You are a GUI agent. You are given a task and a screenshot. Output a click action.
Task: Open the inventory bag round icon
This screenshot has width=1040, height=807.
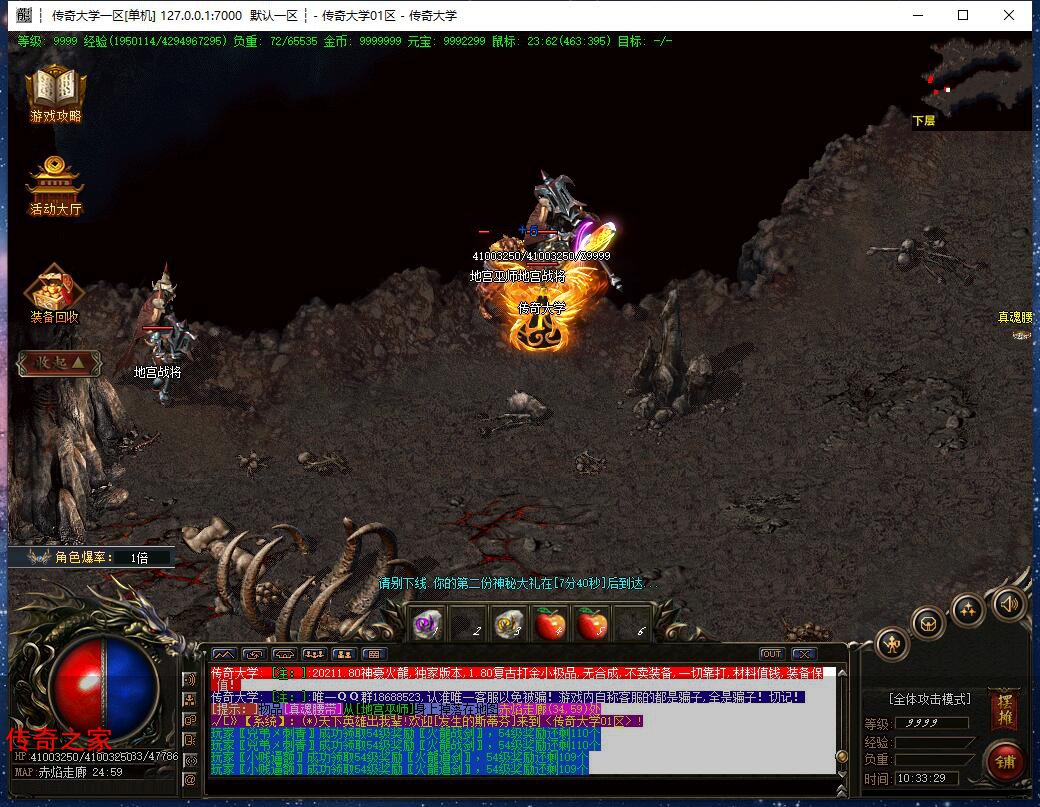[928, 623]
